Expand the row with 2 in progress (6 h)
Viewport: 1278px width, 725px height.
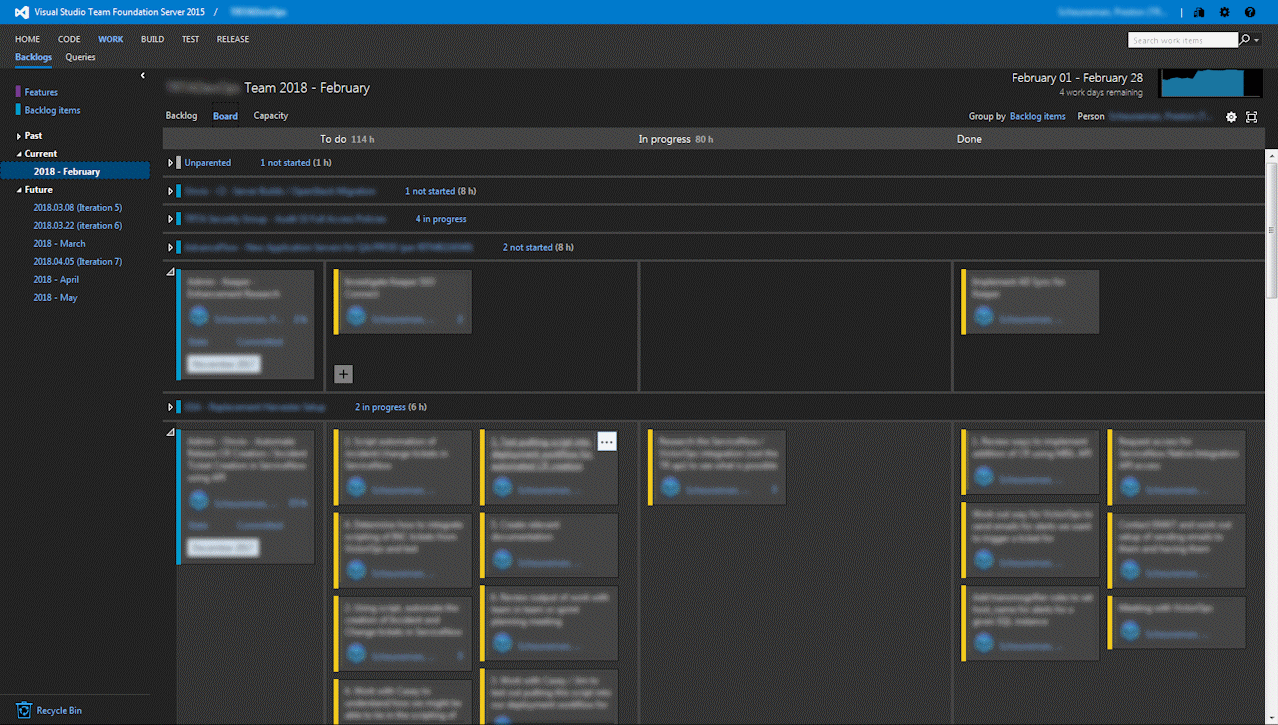point(171,407)
